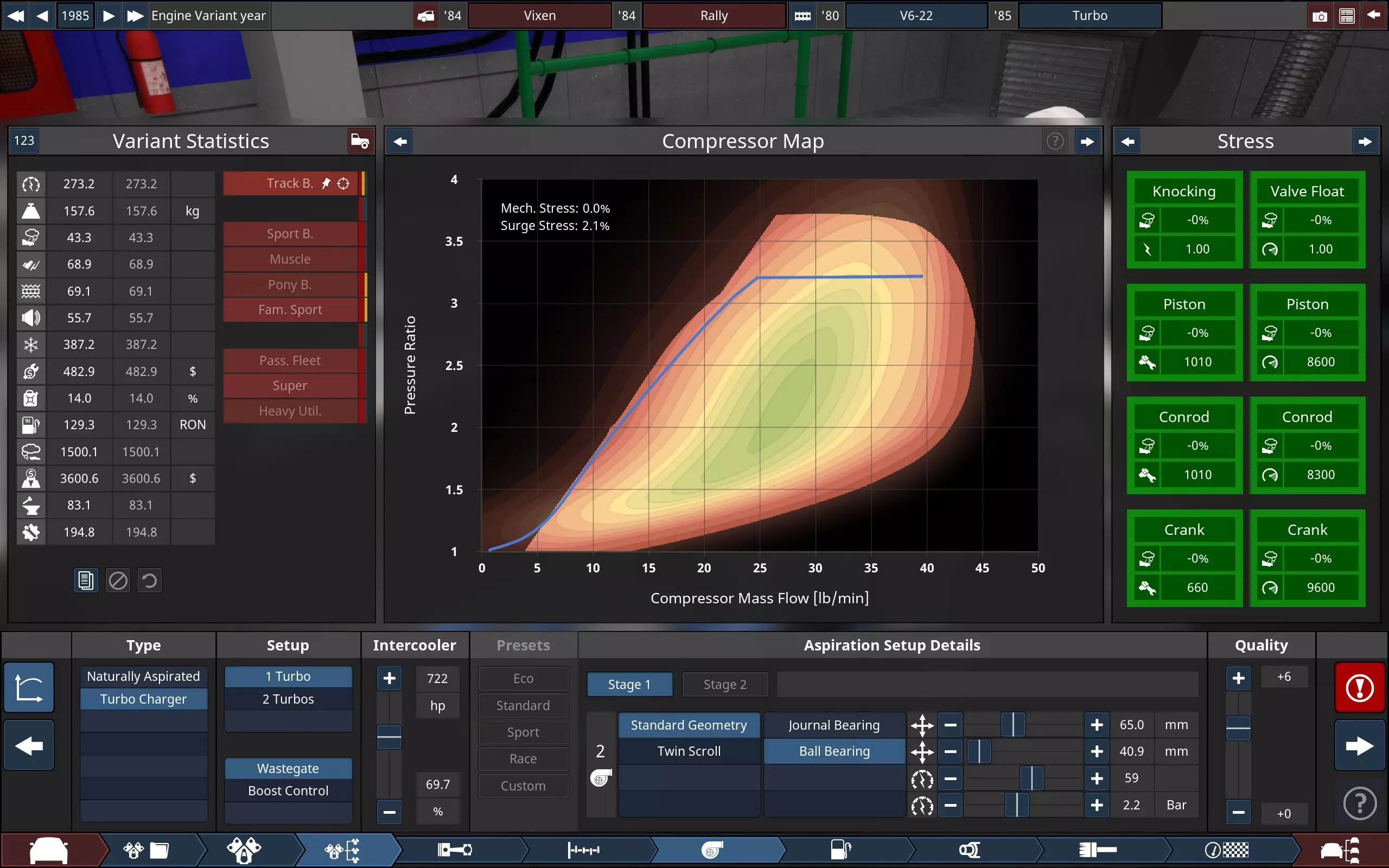Image resolution: width=1389 pixels, height=868 pixels.
Task: Click the 123 button in Variant Statistics
Action: click(x=24, y=141)
